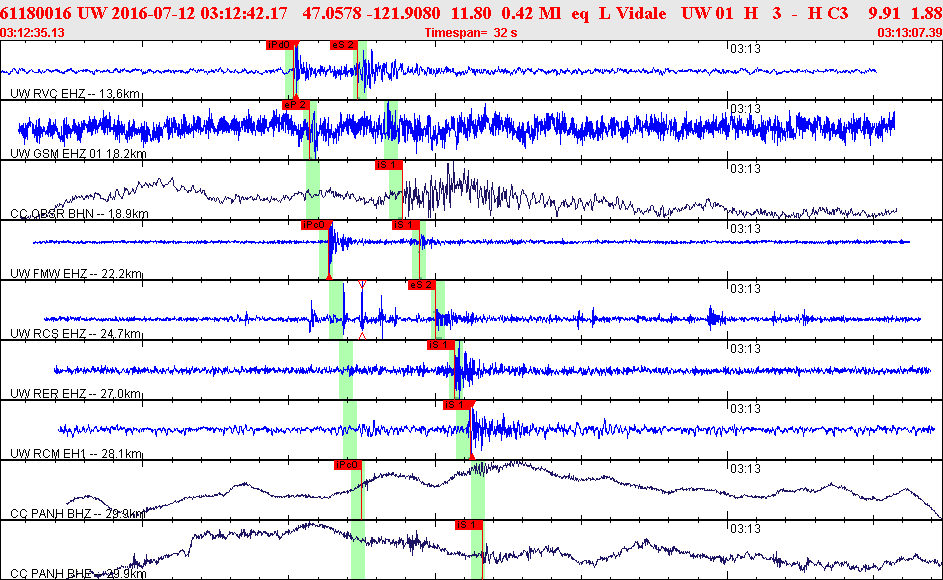Click the event ID 61180016 in the header

point(36,13)
